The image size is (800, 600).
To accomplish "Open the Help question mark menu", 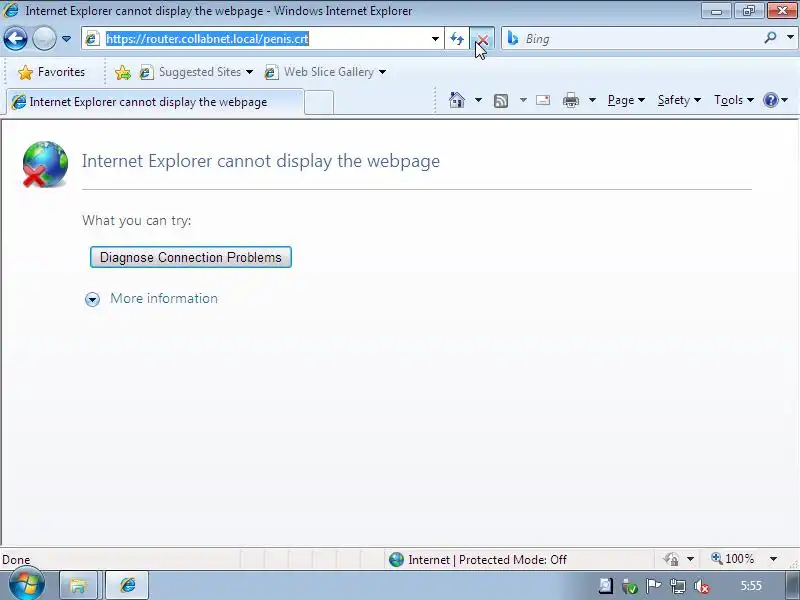I will (776, 100).
